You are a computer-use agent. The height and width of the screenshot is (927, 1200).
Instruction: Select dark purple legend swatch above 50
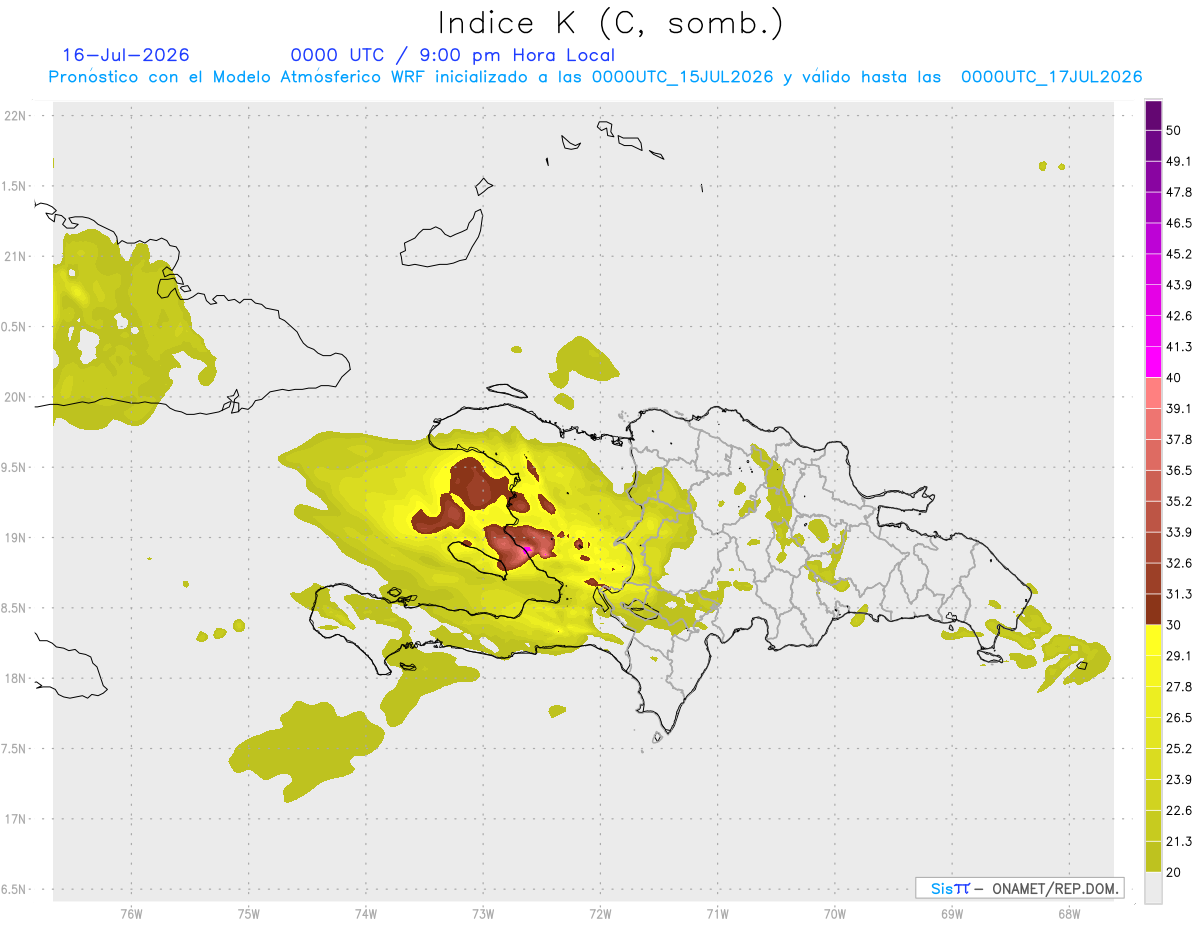[1154, 116]
